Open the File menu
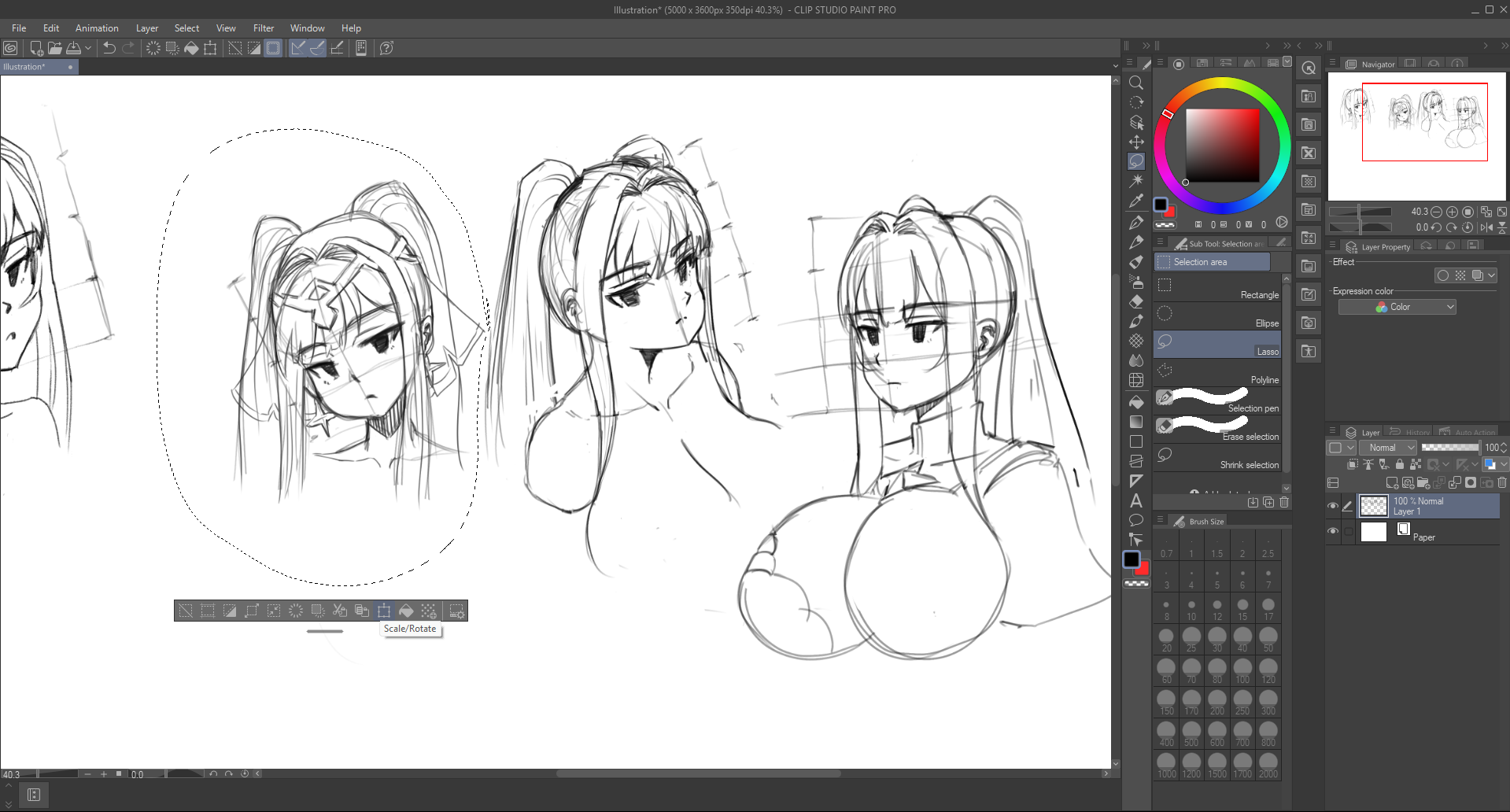The image size is (1510, 812). pyautogui.click(x=19, y=28)
